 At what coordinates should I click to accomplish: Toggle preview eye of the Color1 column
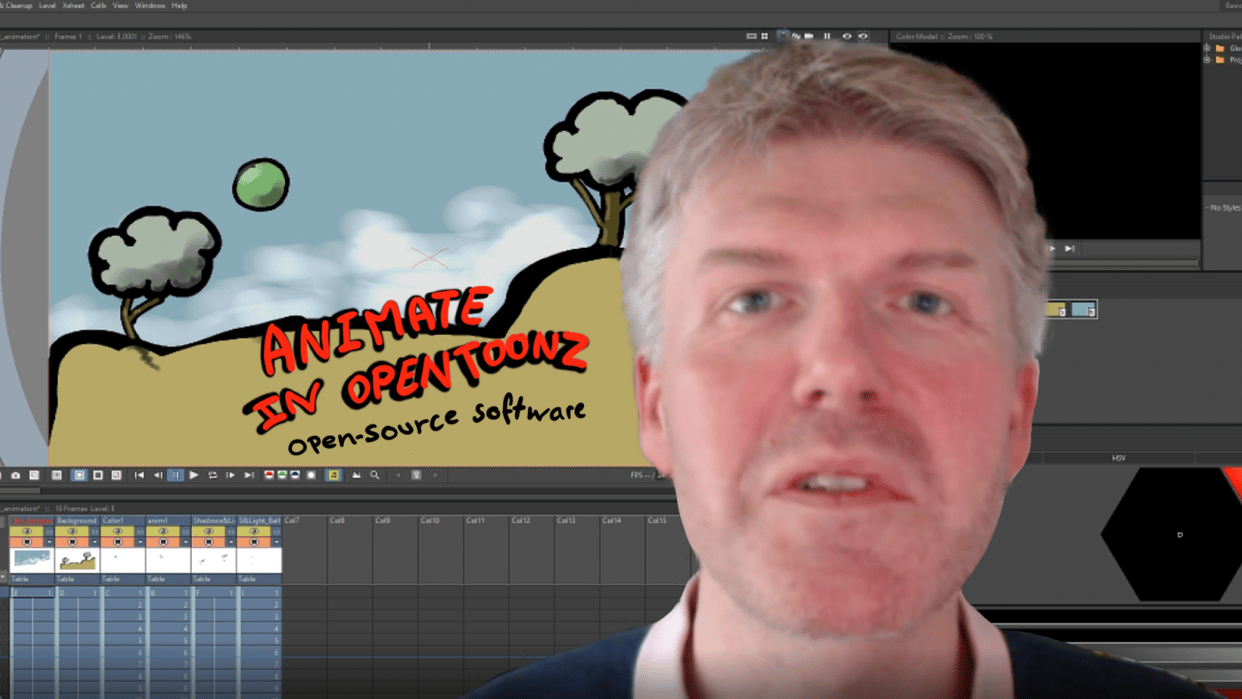117,531
